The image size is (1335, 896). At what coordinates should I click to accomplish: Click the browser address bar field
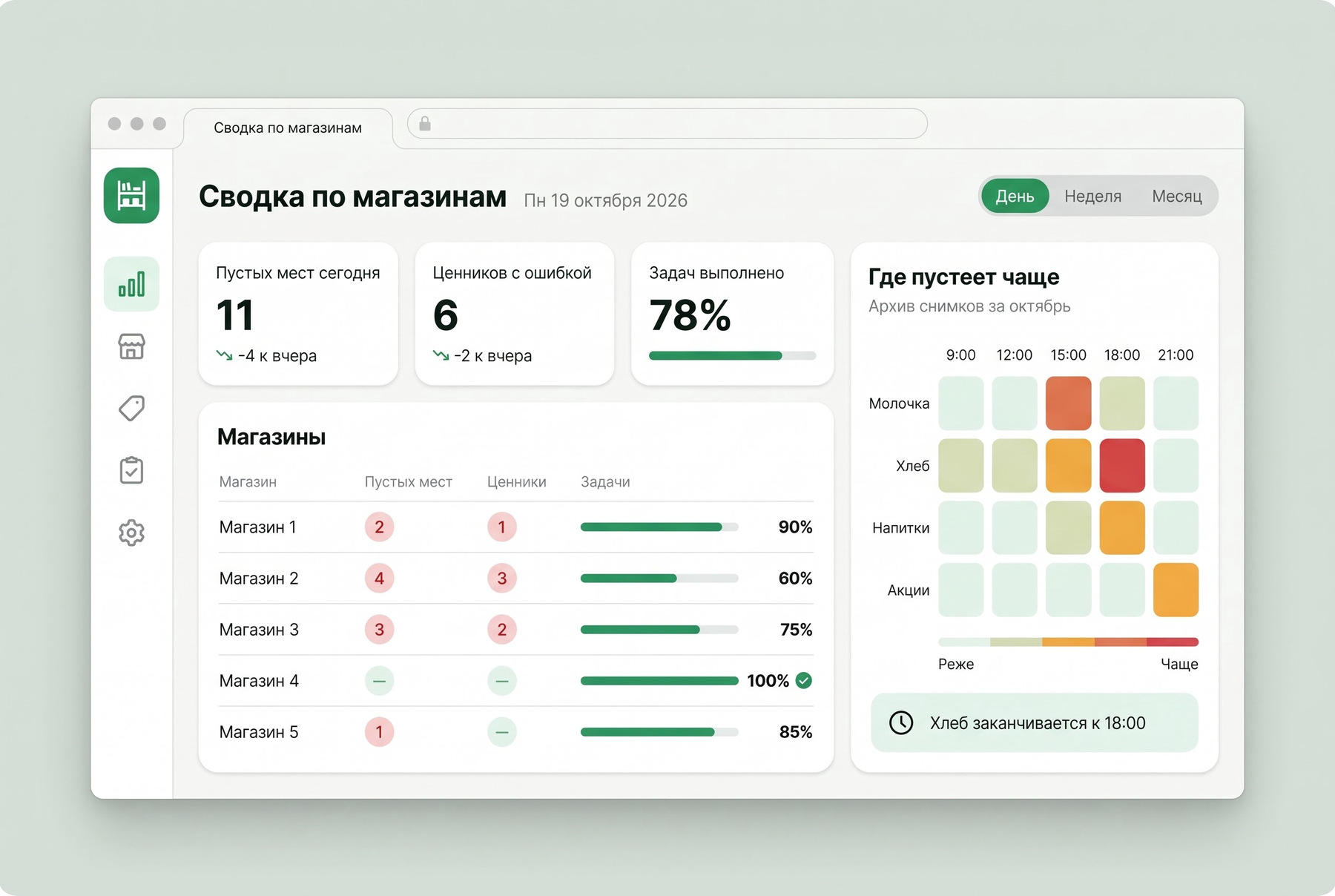click(667, 123)
